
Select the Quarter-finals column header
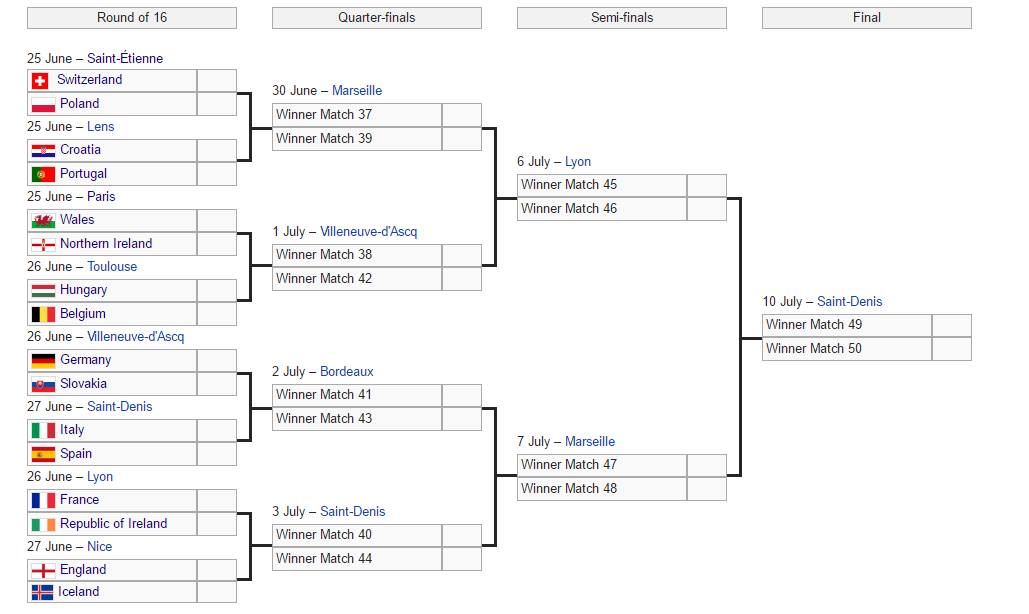(x=376, y=18)
